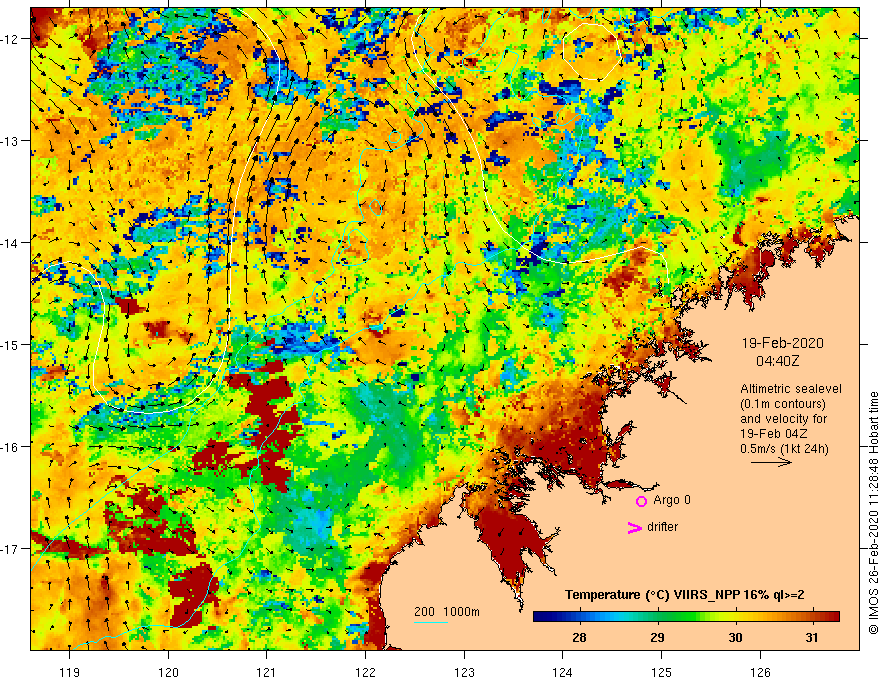Click the 'Temperature (°C) VIIRS_NPP 16% ql>=2' title
Viewport: 880px width, 680px height.
click(x=685, y=595)
